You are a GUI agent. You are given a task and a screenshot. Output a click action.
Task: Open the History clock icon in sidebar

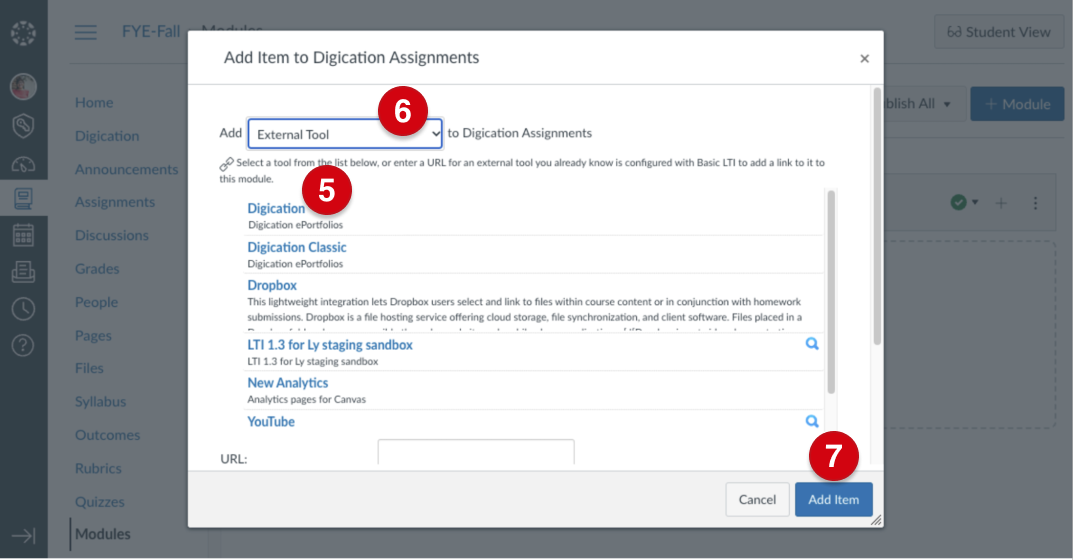tap(23, 309)
